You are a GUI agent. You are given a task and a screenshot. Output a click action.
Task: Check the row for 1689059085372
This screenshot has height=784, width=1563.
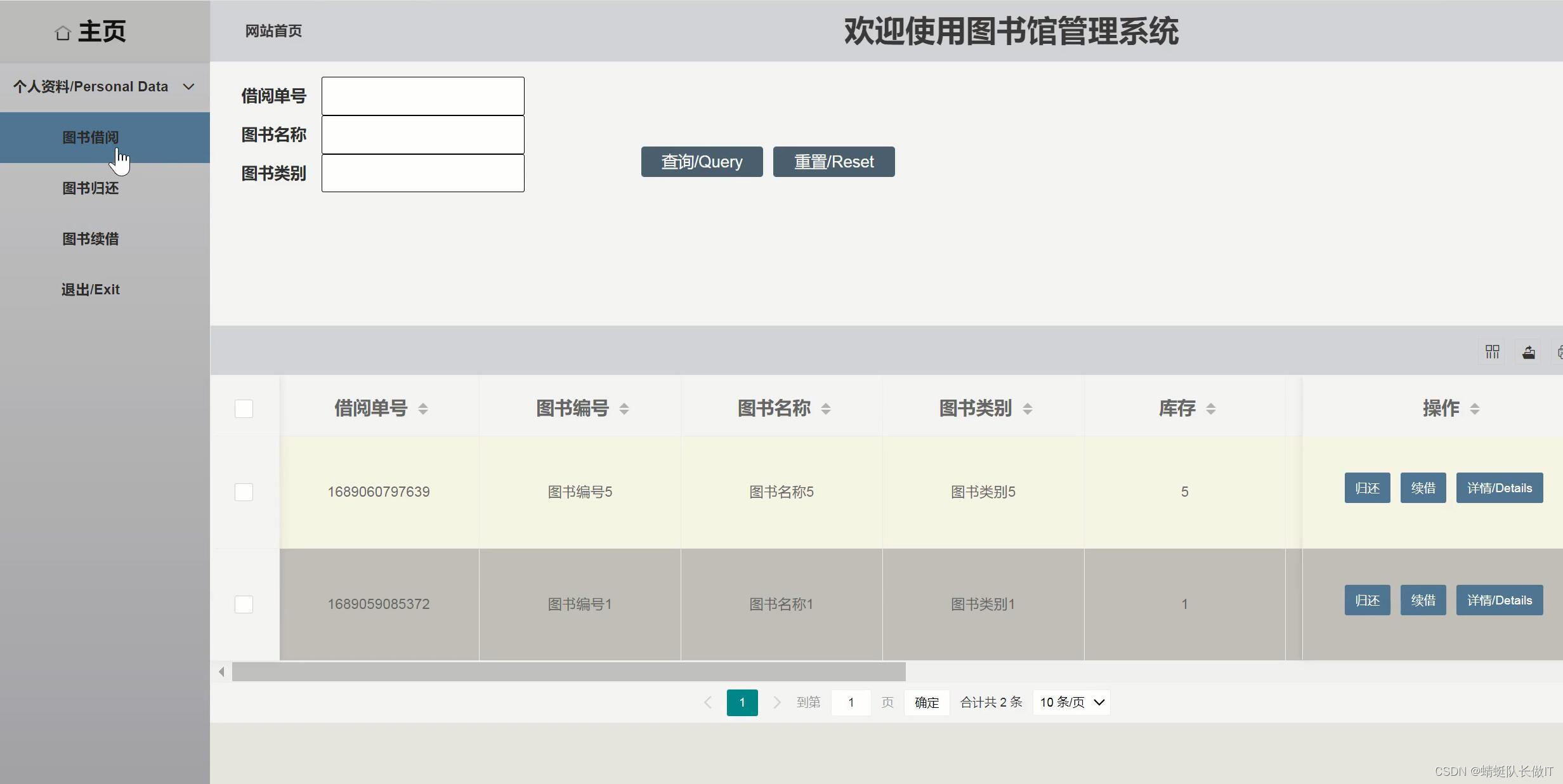tap(244, 604)
